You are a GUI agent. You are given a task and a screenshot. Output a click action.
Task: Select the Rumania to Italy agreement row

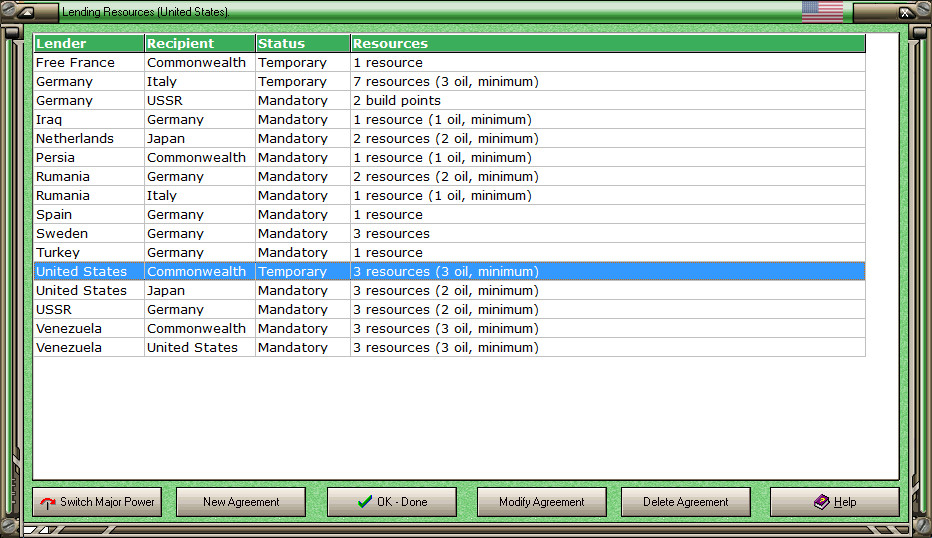click(449, 196)
